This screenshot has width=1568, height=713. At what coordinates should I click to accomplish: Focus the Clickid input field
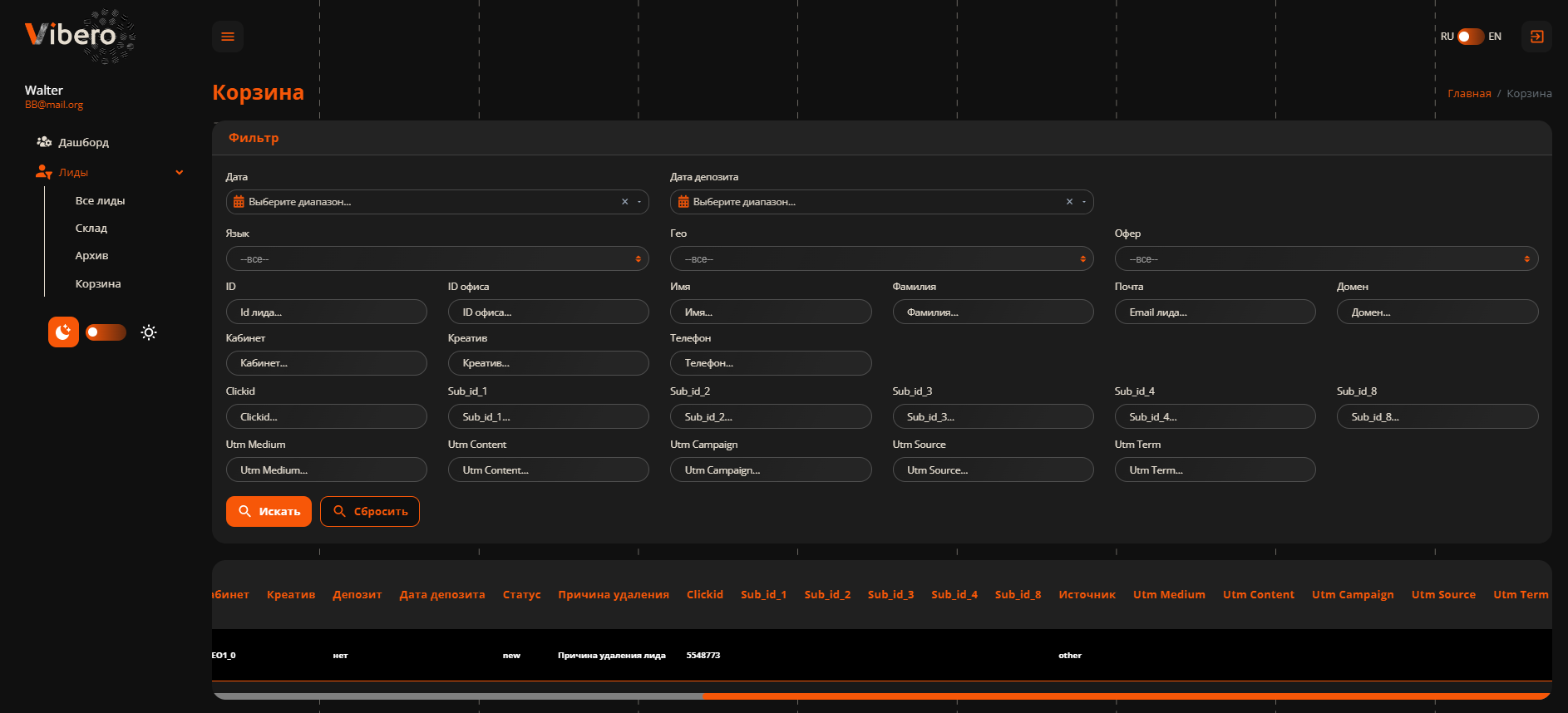click(326, 416)
